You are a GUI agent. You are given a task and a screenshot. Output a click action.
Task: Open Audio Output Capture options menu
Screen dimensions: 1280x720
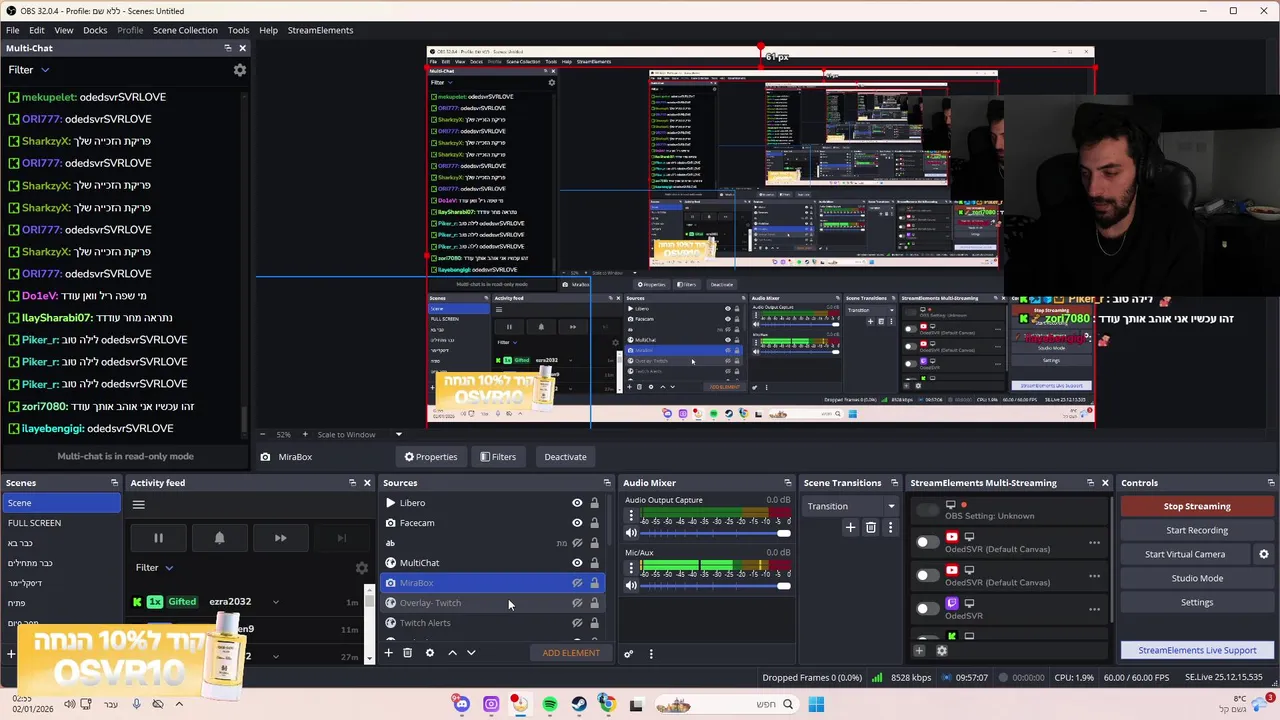631,517
